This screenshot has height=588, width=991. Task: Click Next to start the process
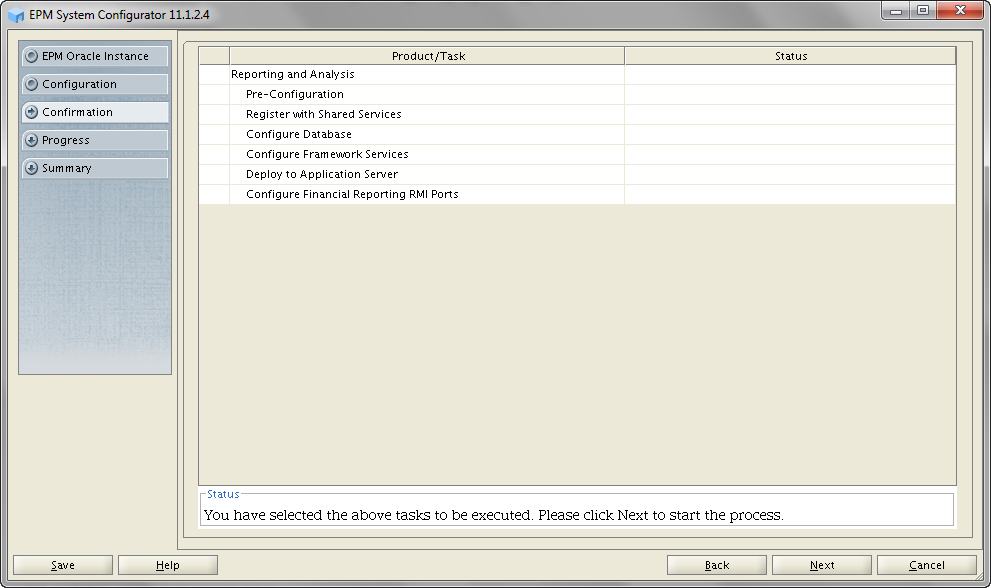pos(822,565)
